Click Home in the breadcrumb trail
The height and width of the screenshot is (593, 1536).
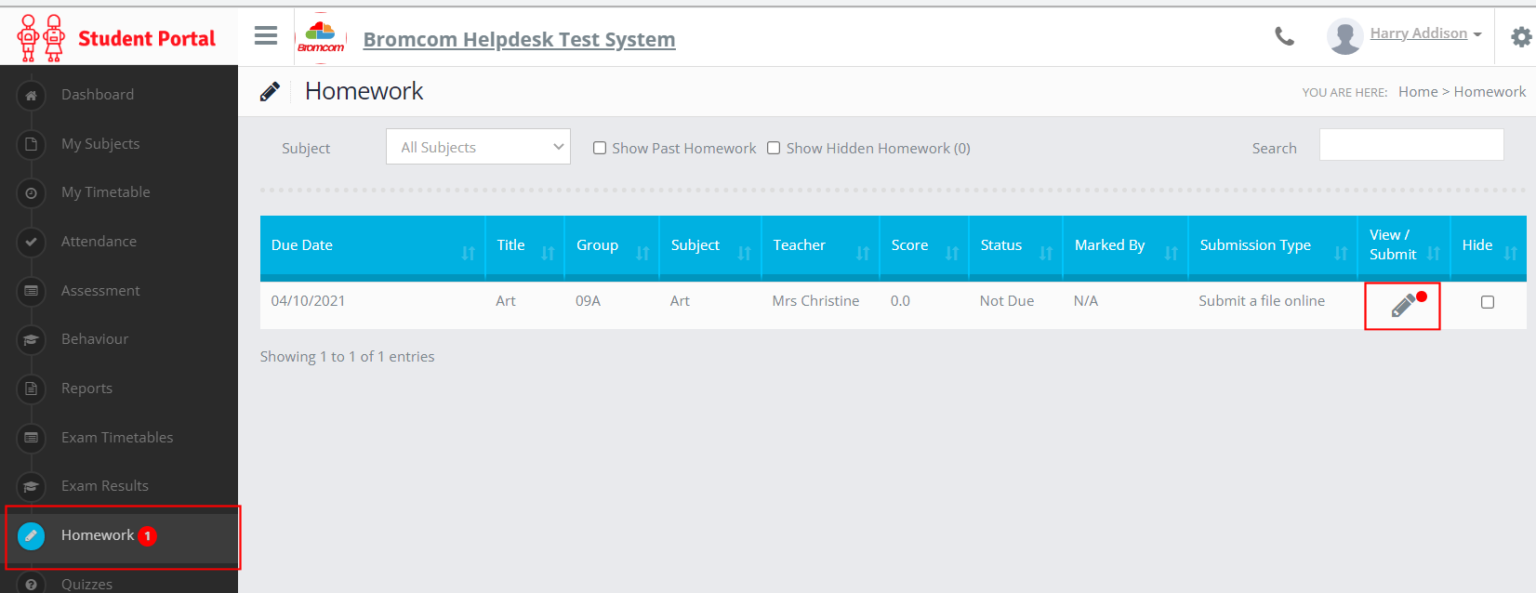1417,91
